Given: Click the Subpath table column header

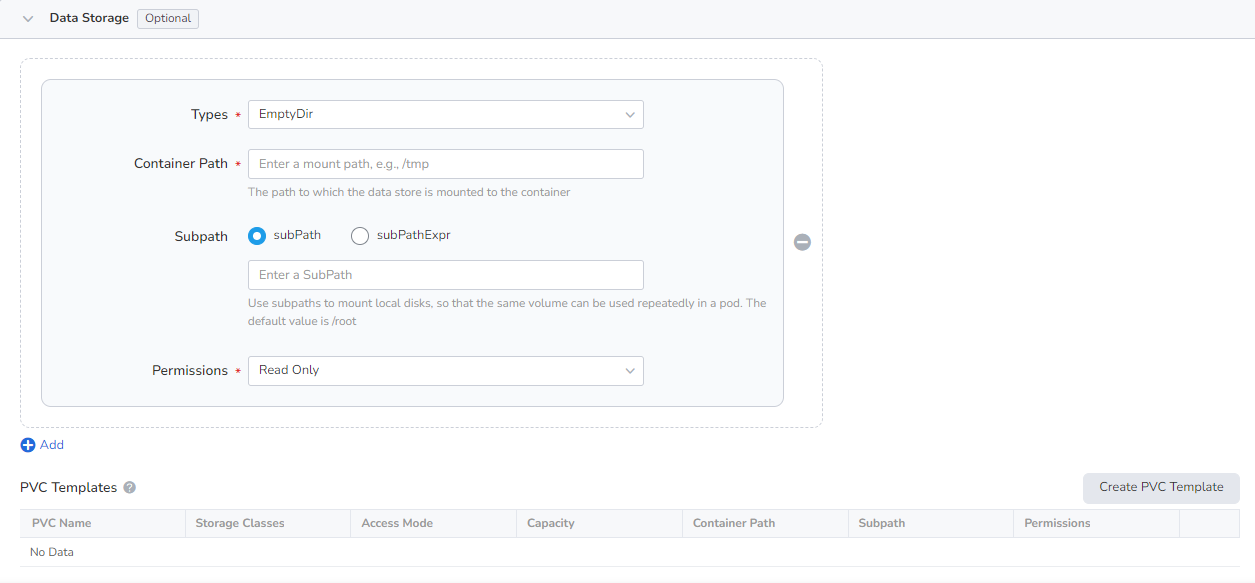Looking at the screenshot, I should click(881, 523).
